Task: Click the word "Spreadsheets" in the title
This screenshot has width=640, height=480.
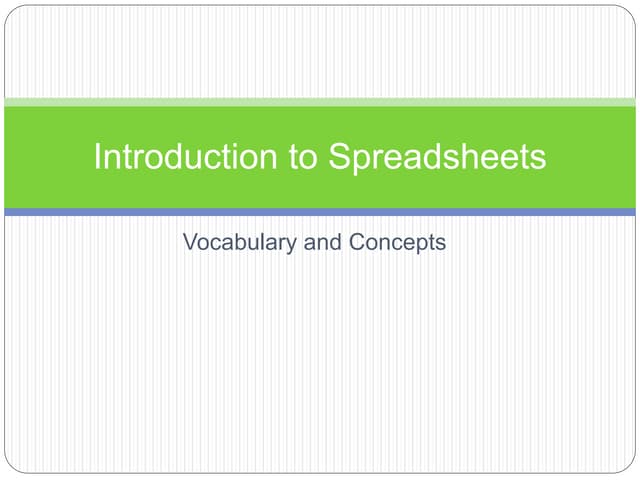Action: pos(437,157)
